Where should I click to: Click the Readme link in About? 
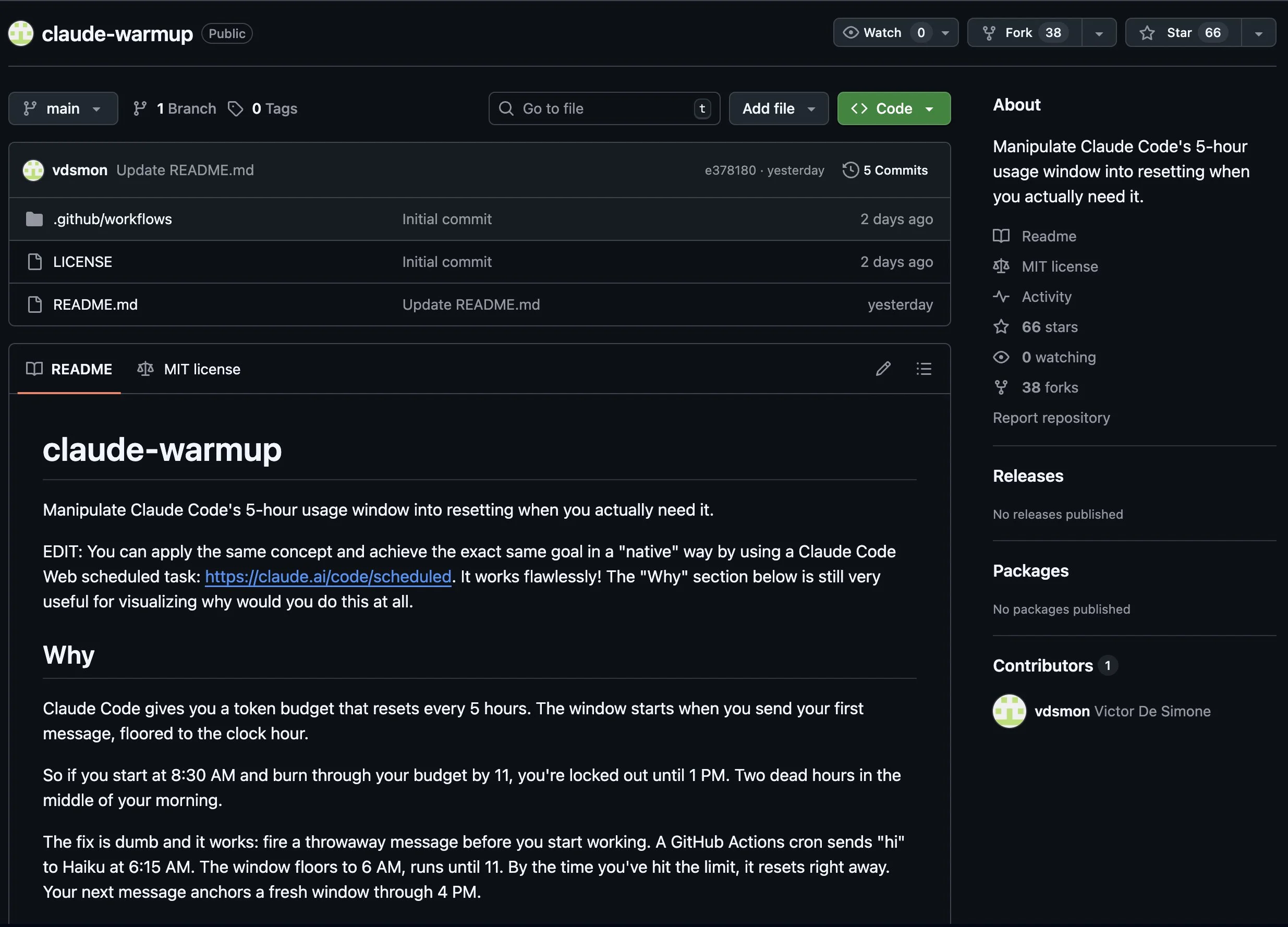pyautogui.click(x=1048, y=236)
